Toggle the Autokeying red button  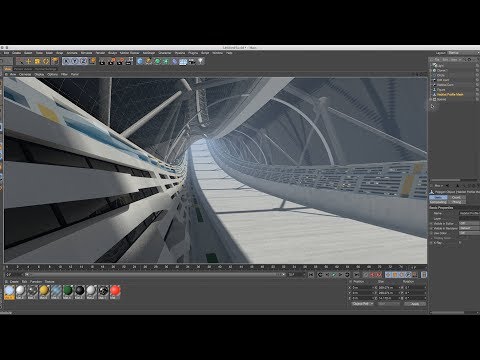click(379, 275)
